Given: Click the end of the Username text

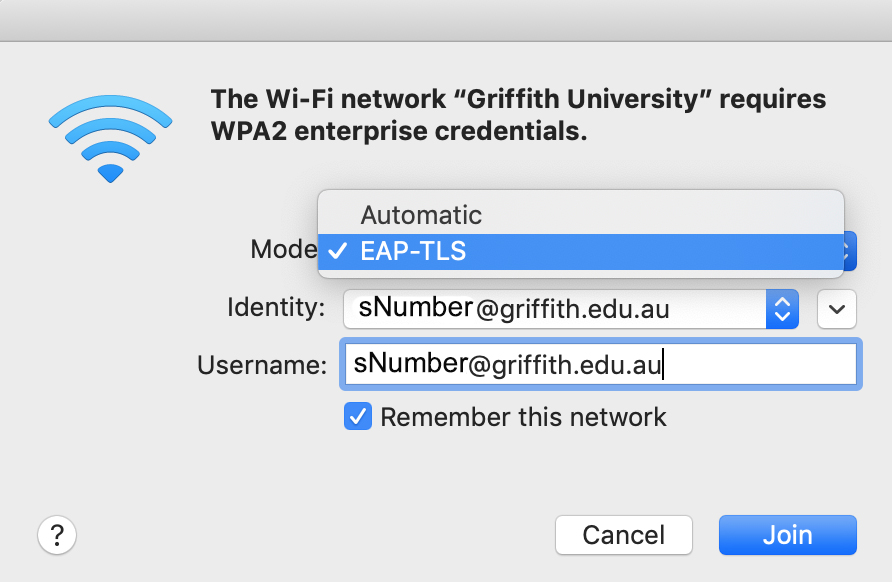Looking at the screenshot, I should point(663,365).
